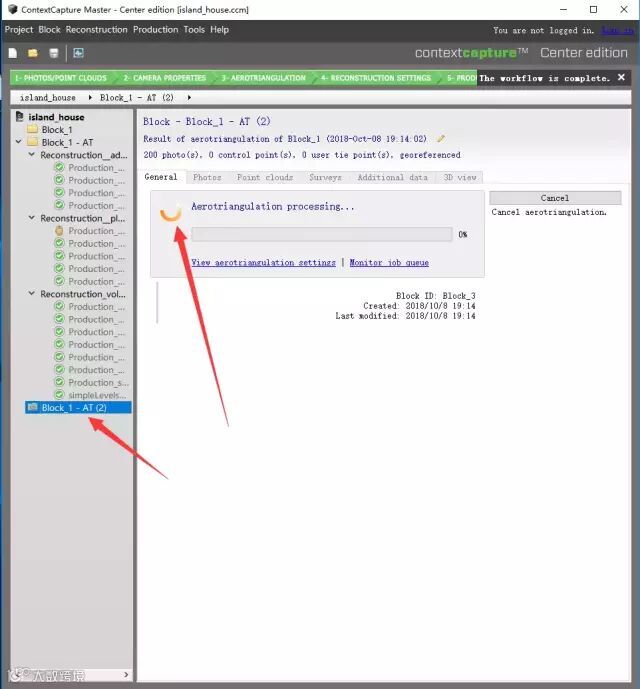
Task: Go to workflow step 4- Reconstruction Settings
Action: [376, 78]
